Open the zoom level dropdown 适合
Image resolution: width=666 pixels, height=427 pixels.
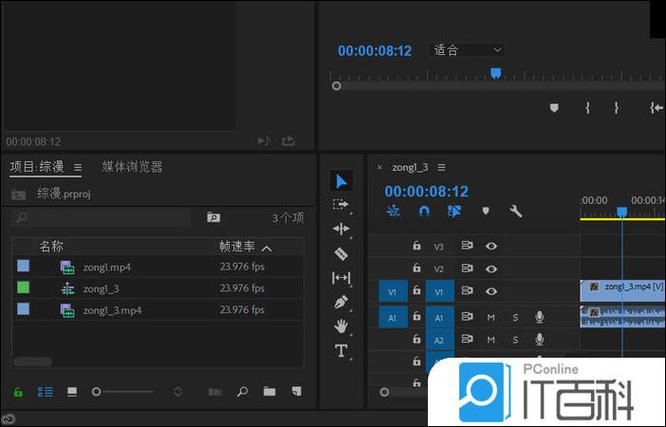click(467, 50)
